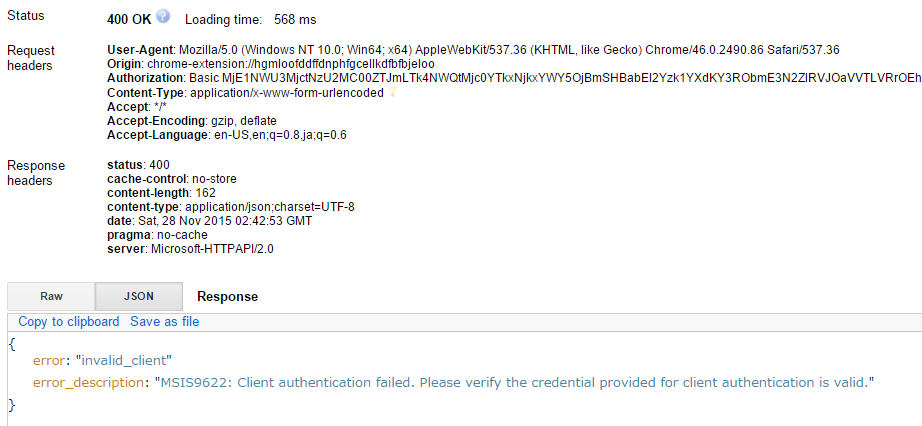Select the error_description key
922x426 pixels.
point(89,382)
